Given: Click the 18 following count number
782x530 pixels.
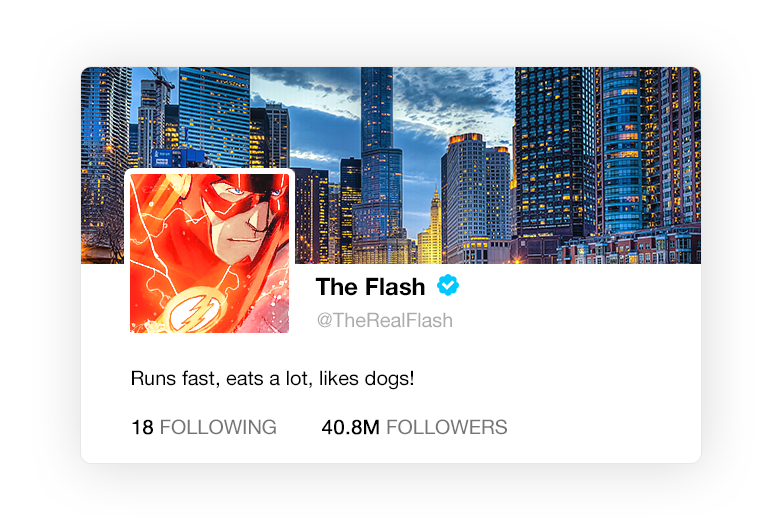Looking at the screenshot, I should tap(142, 427).
